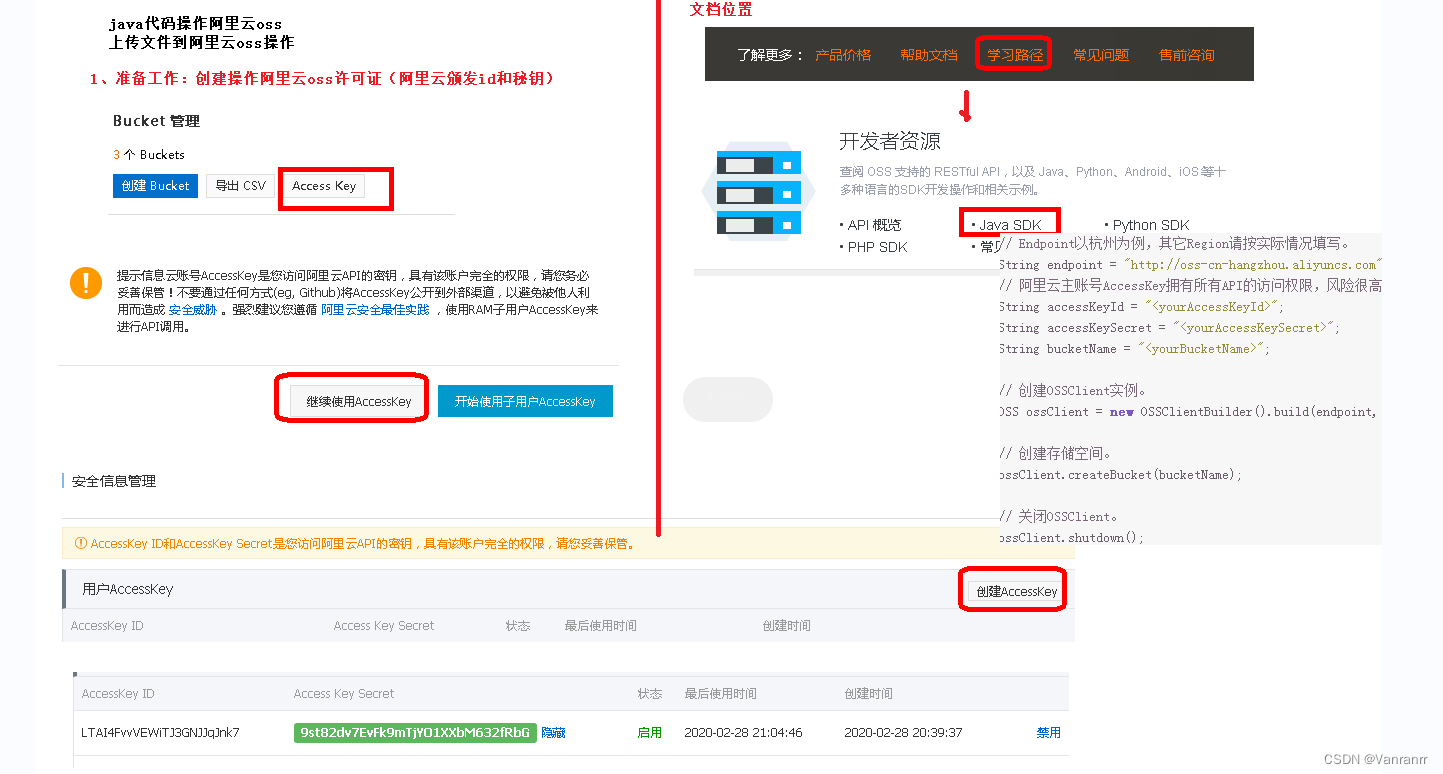This screenshot has height=774, width=1443.
Task: Open the PHP SDK link
Action: [x=877, y=247]
